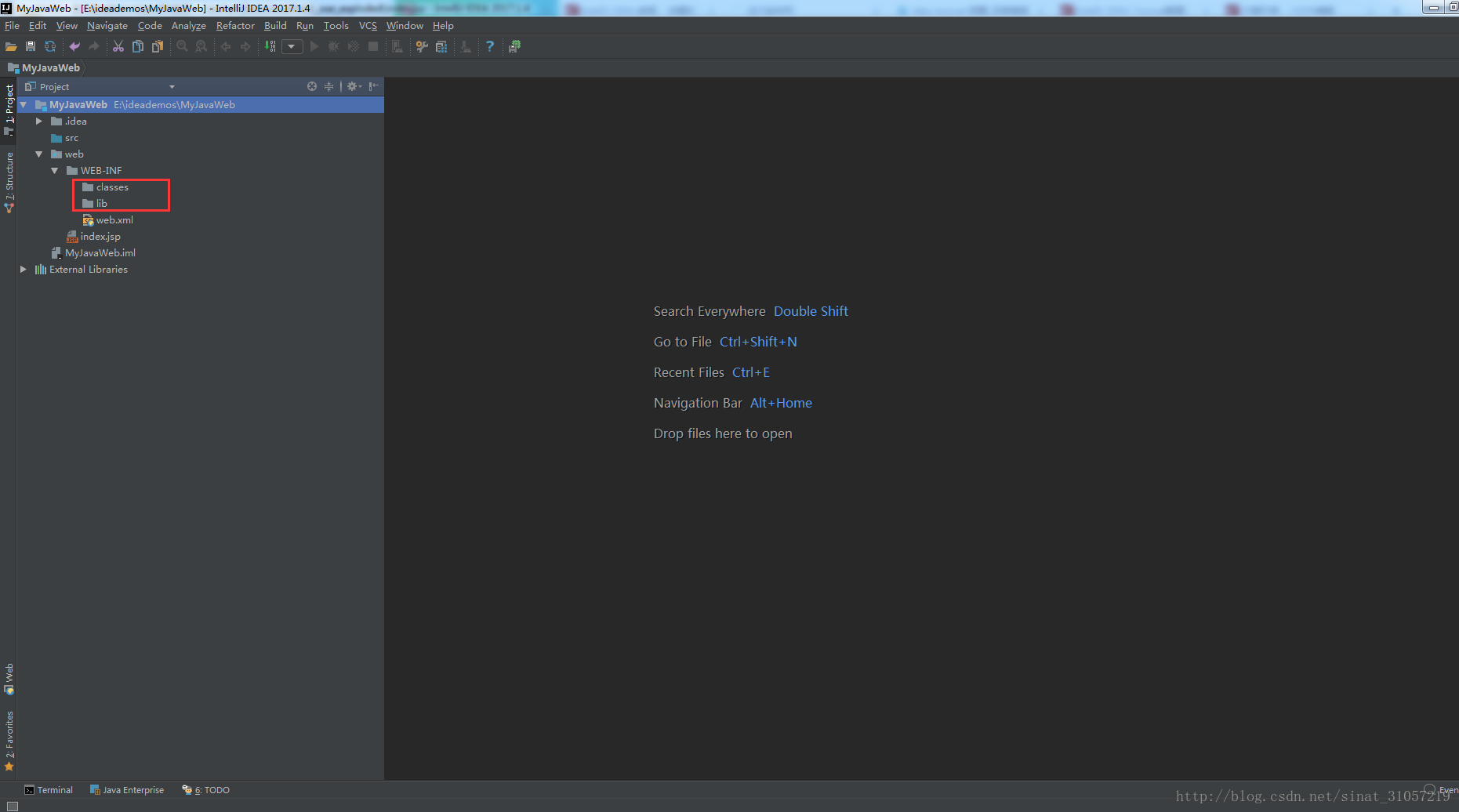This screenshot has height=812, width=1459.
Task: Open the Edit menu
Action: pos(38,26)
